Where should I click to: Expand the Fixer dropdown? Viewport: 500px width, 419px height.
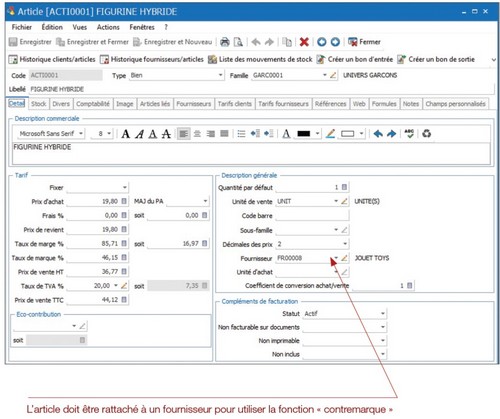point(125,187)
